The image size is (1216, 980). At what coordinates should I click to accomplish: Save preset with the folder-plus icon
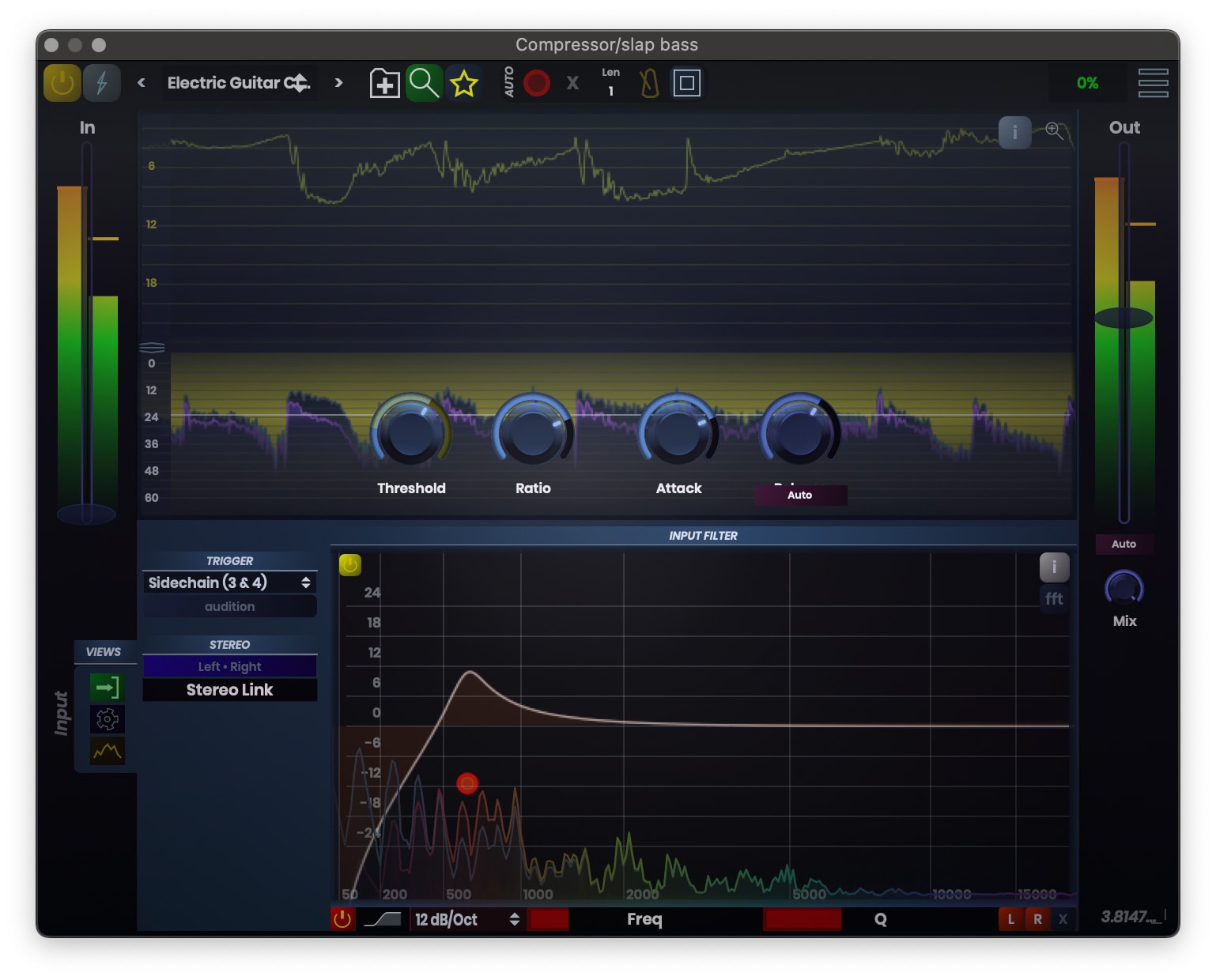click(384, 82)
